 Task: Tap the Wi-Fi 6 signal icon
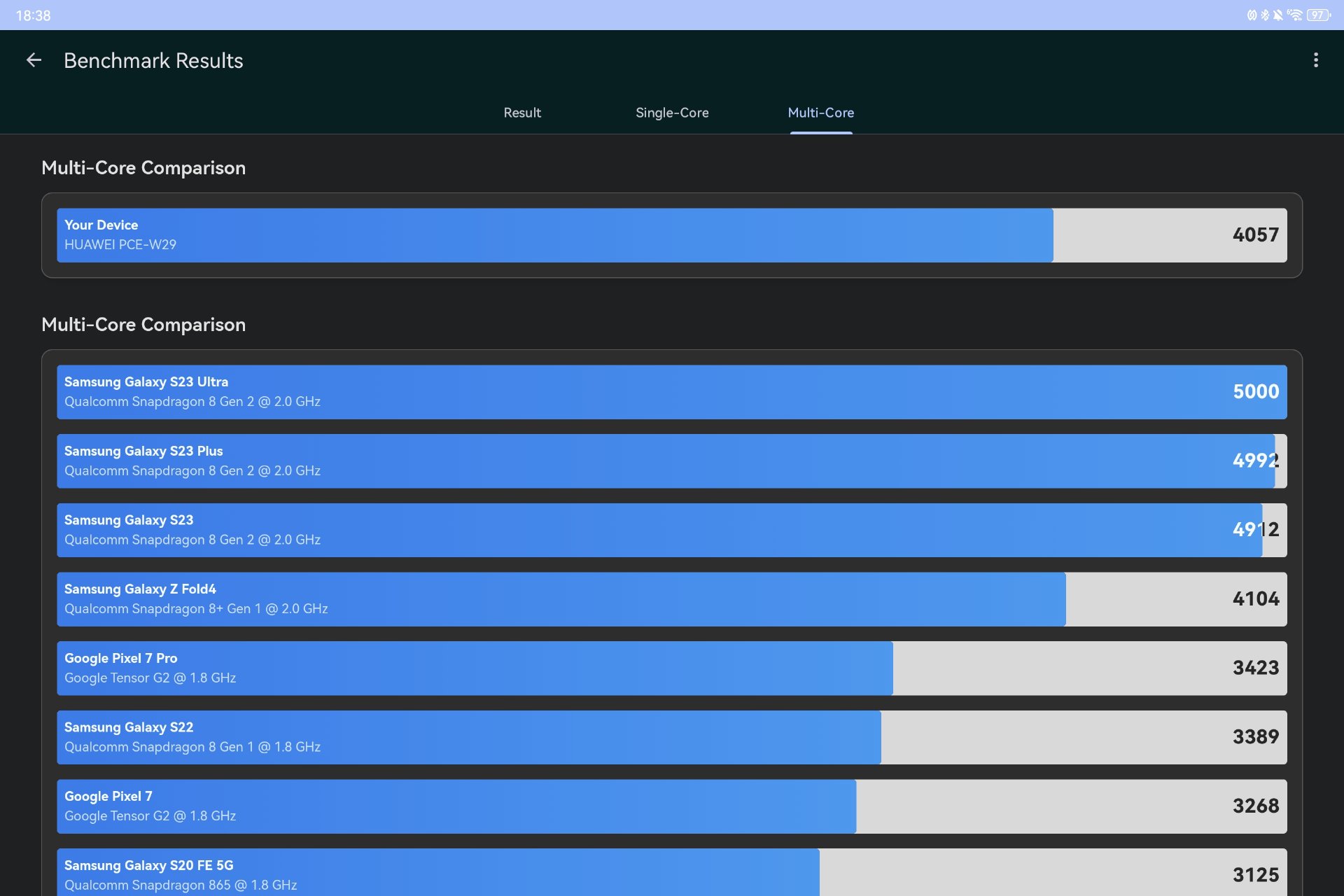(1294, 15)
